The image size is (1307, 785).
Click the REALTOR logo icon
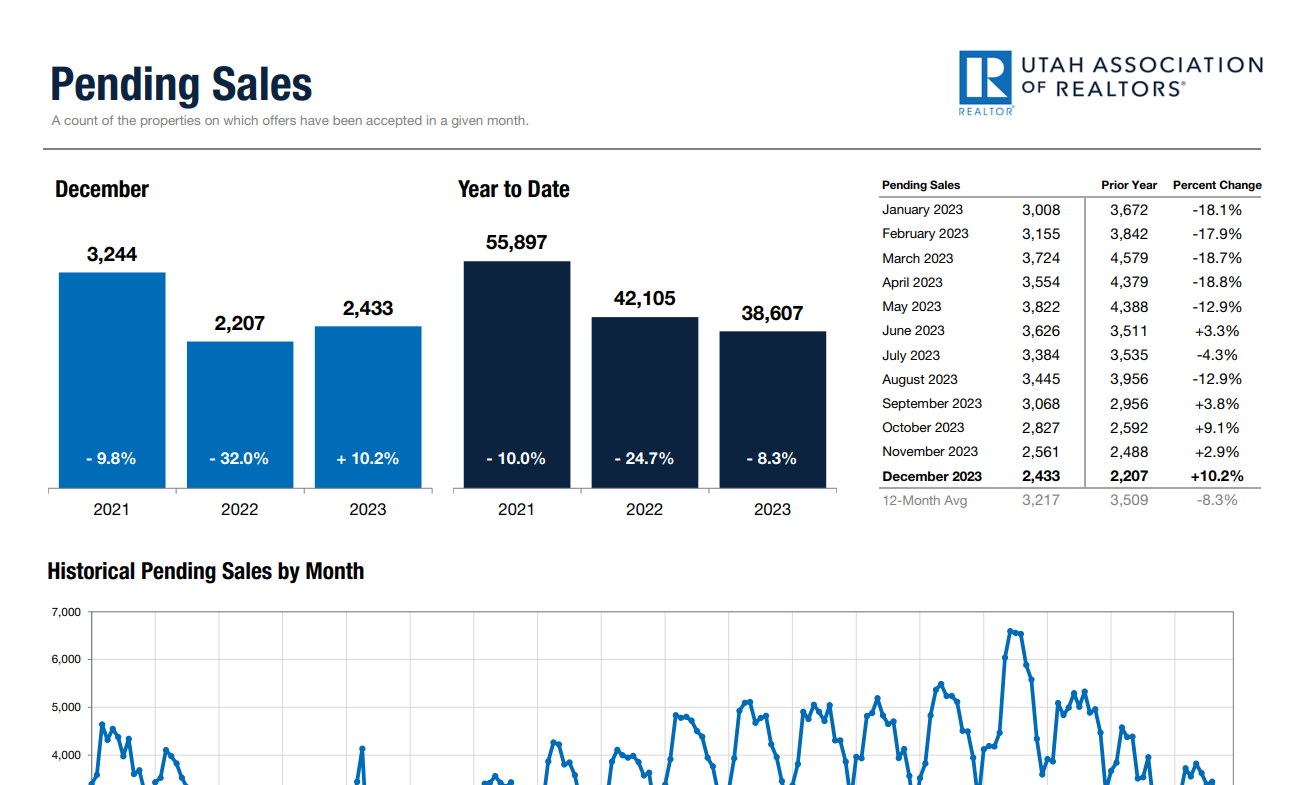click(x=986, y=80)
